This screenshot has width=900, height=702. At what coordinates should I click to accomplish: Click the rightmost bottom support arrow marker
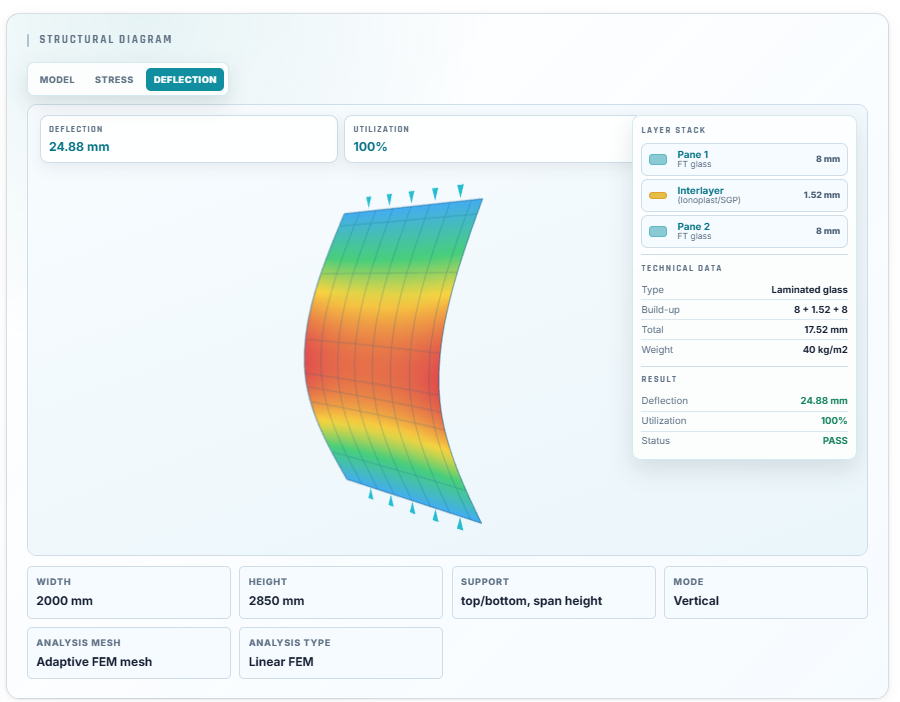click(460, 524)
